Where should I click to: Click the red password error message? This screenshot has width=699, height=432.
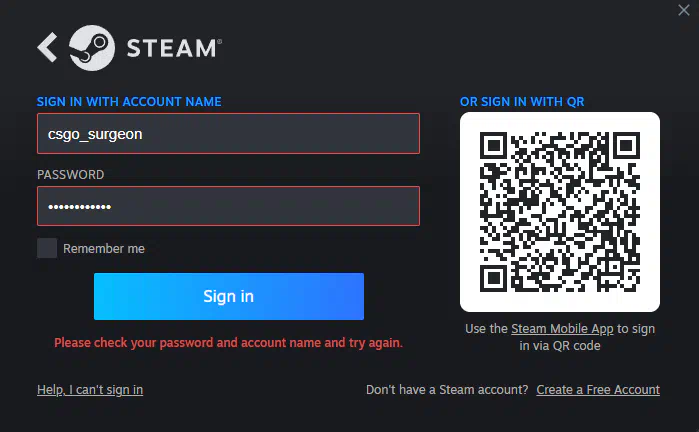(x=228, y=343)
